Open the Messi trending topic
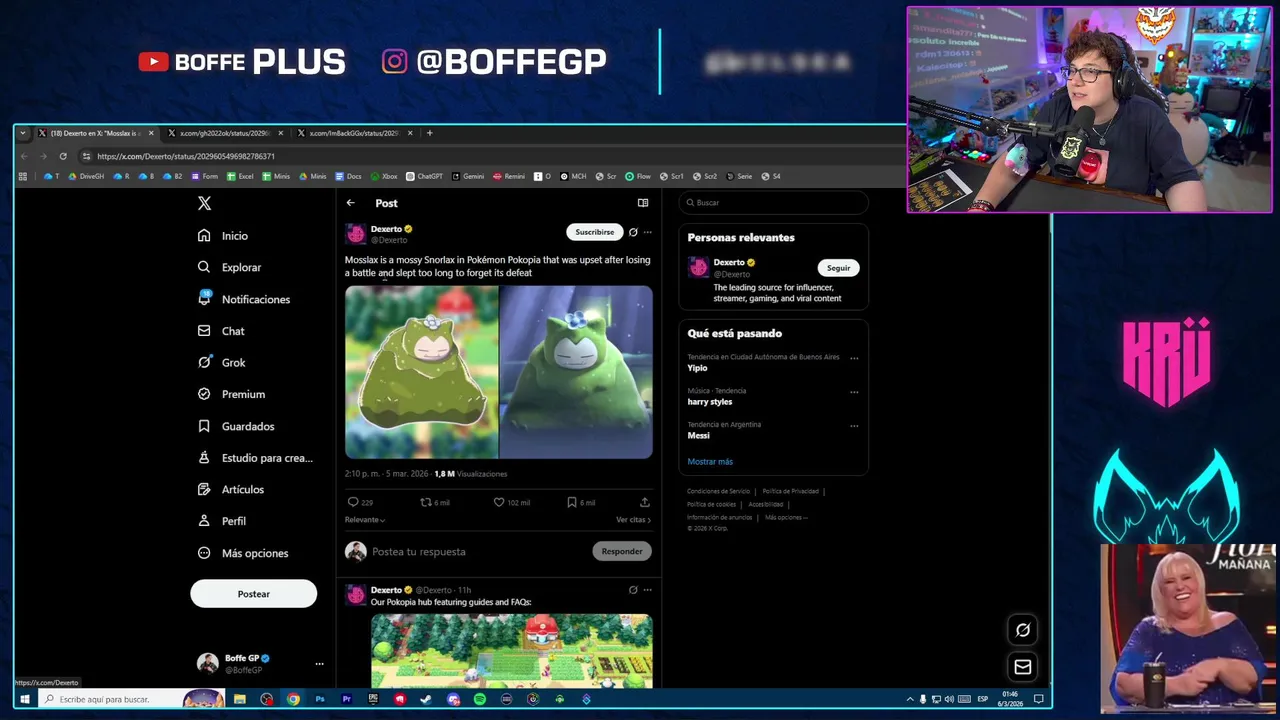The height and width of the screenshot is (720, 1280). click(698, 436)
